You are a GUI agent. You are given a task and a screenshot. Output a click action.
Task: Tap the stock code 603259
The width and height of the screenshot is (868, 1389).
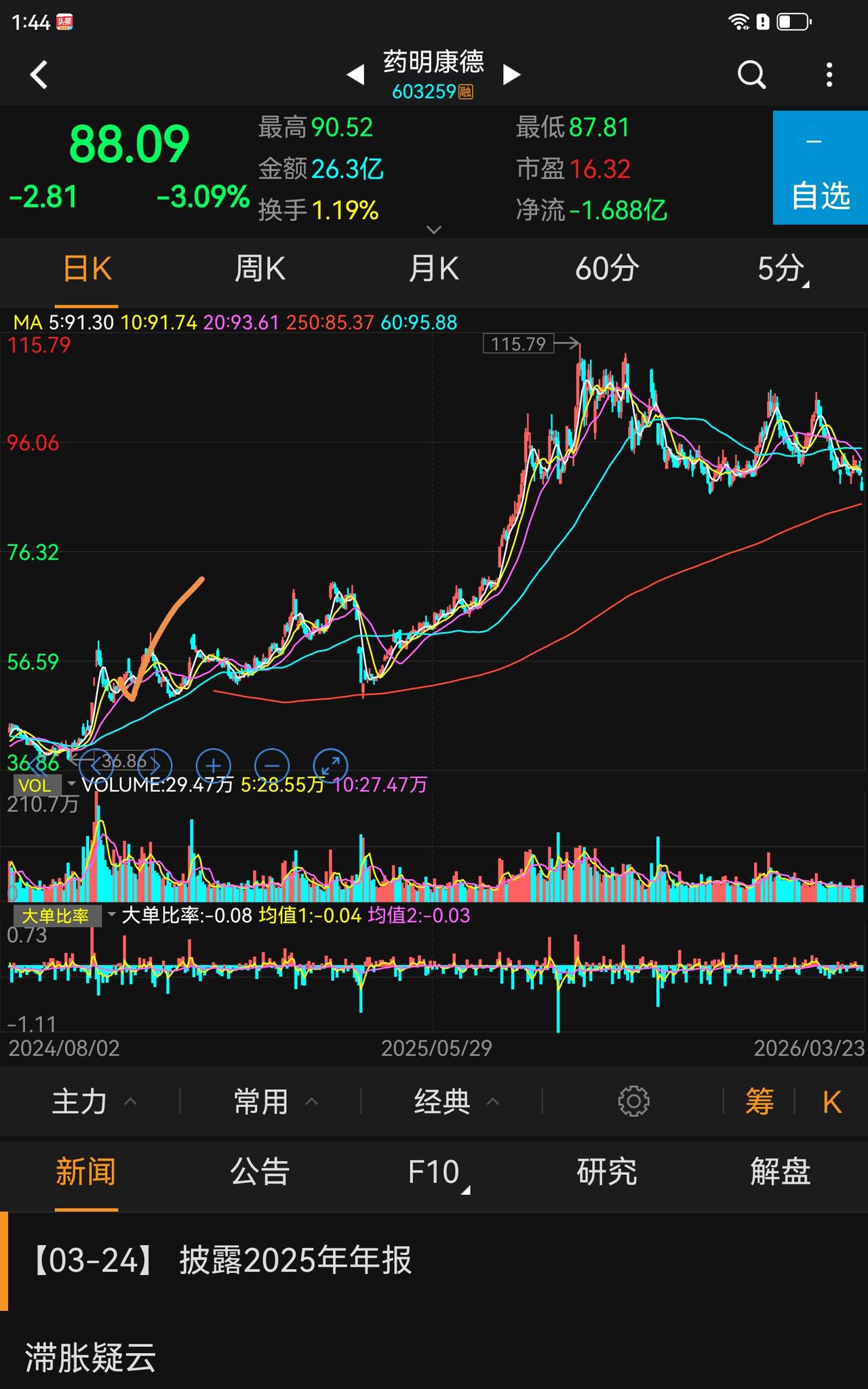pyautogui.click(x=424, y=92)
